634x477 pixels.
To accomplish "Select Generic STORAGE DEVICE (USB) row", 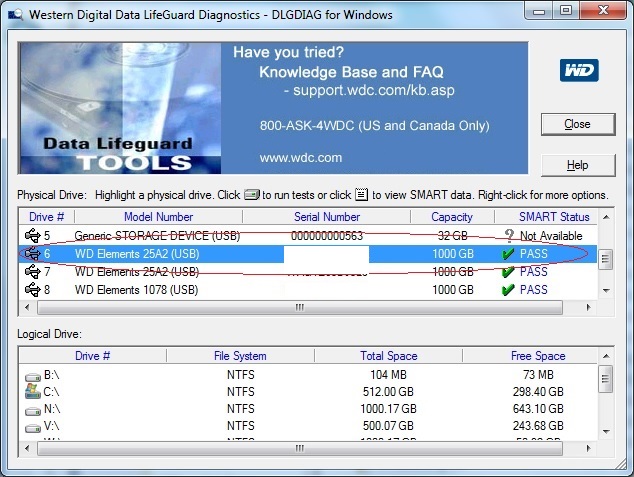I will tap(308, 235).
